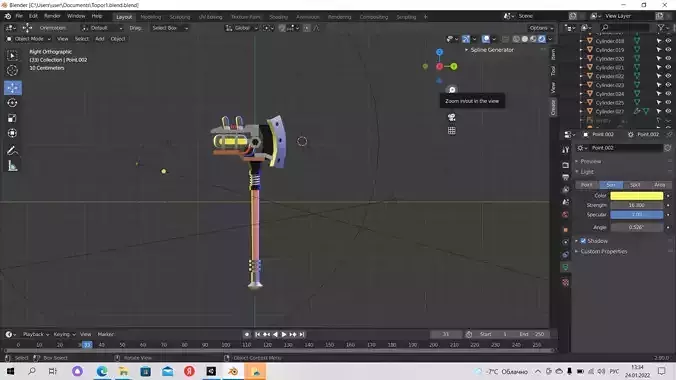Open Blender from the Windows taskbar
The image size is (676, 380).
233,371
